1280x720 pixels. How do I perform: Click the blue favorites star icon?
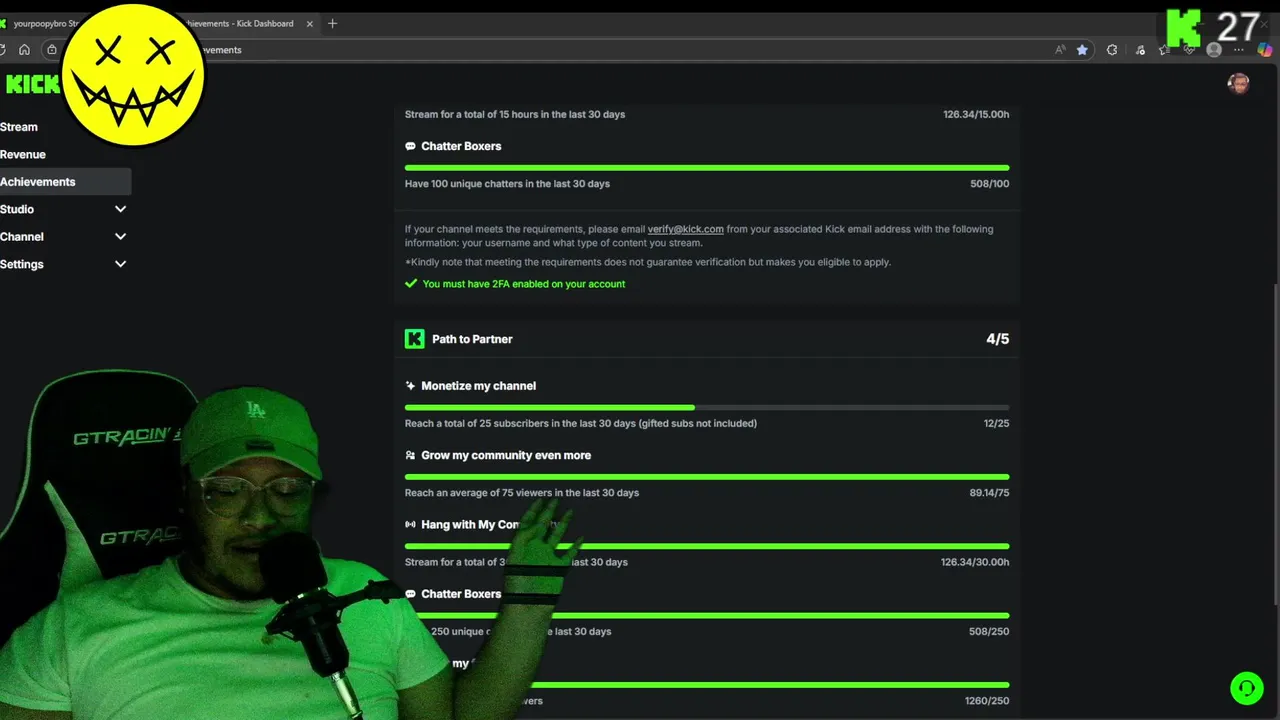pos(1082,50)
